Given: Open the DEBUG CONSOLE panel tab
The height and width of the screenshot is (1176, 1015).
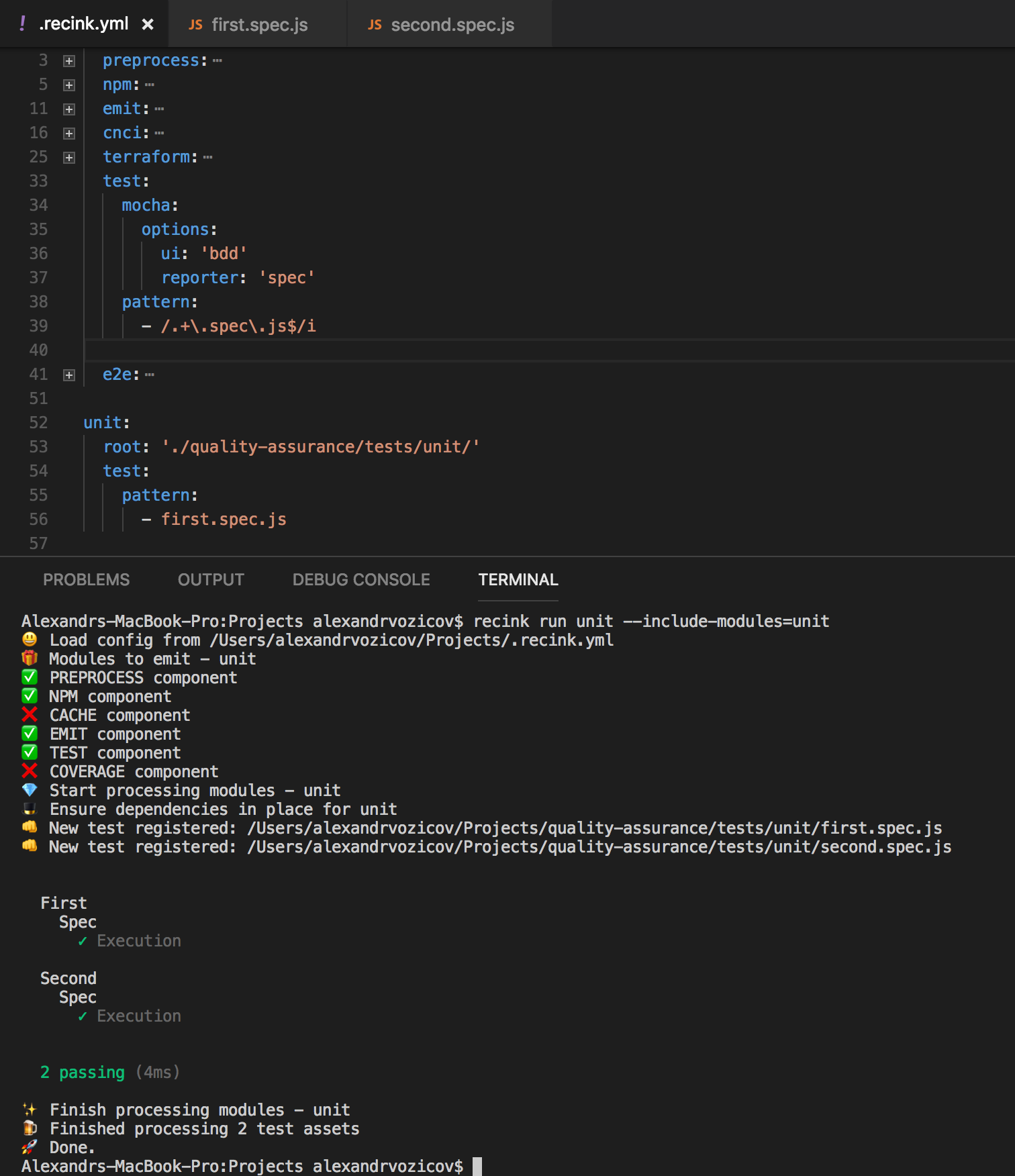Looking at the screenshot, I should point(361,580).
